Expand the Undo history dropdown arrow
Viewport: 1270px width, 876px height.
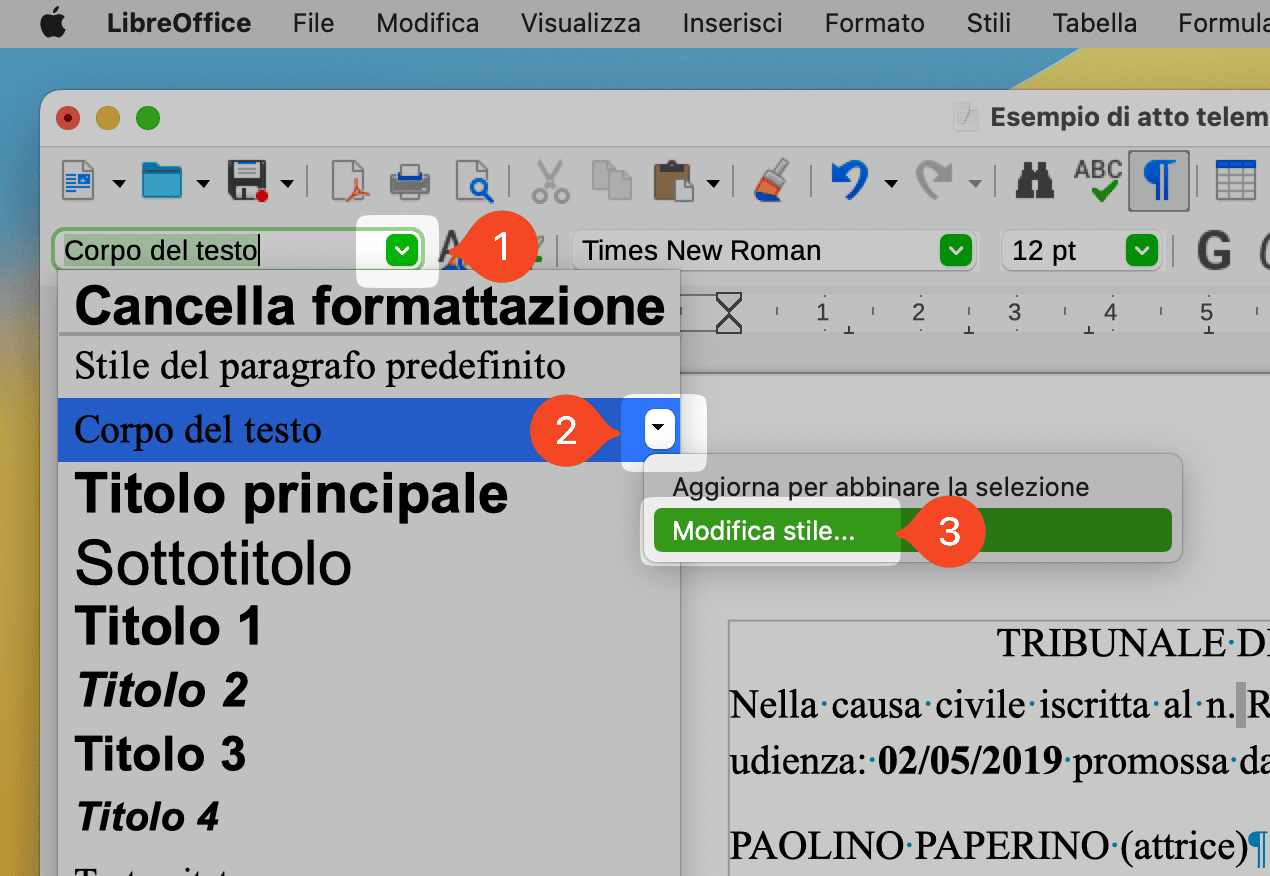tap(890, 183)
